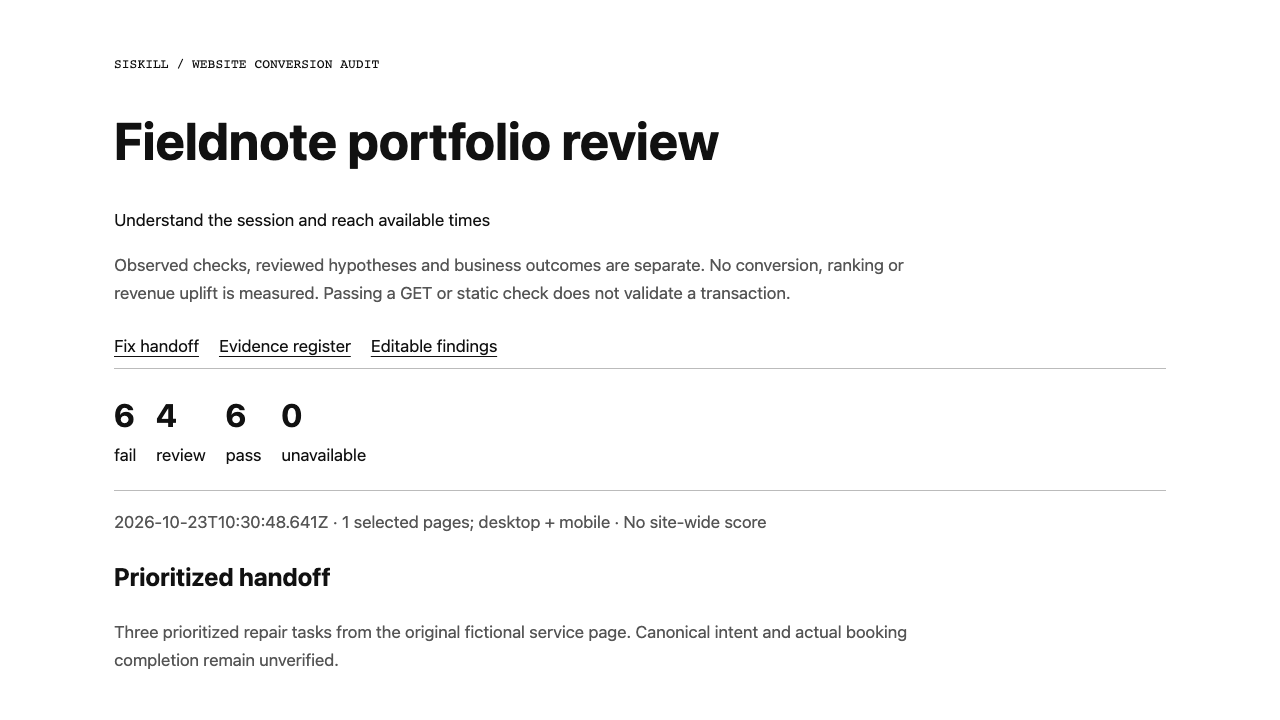
Task: Click the Fieldnote portfolio review title
Action: (416, 142)
